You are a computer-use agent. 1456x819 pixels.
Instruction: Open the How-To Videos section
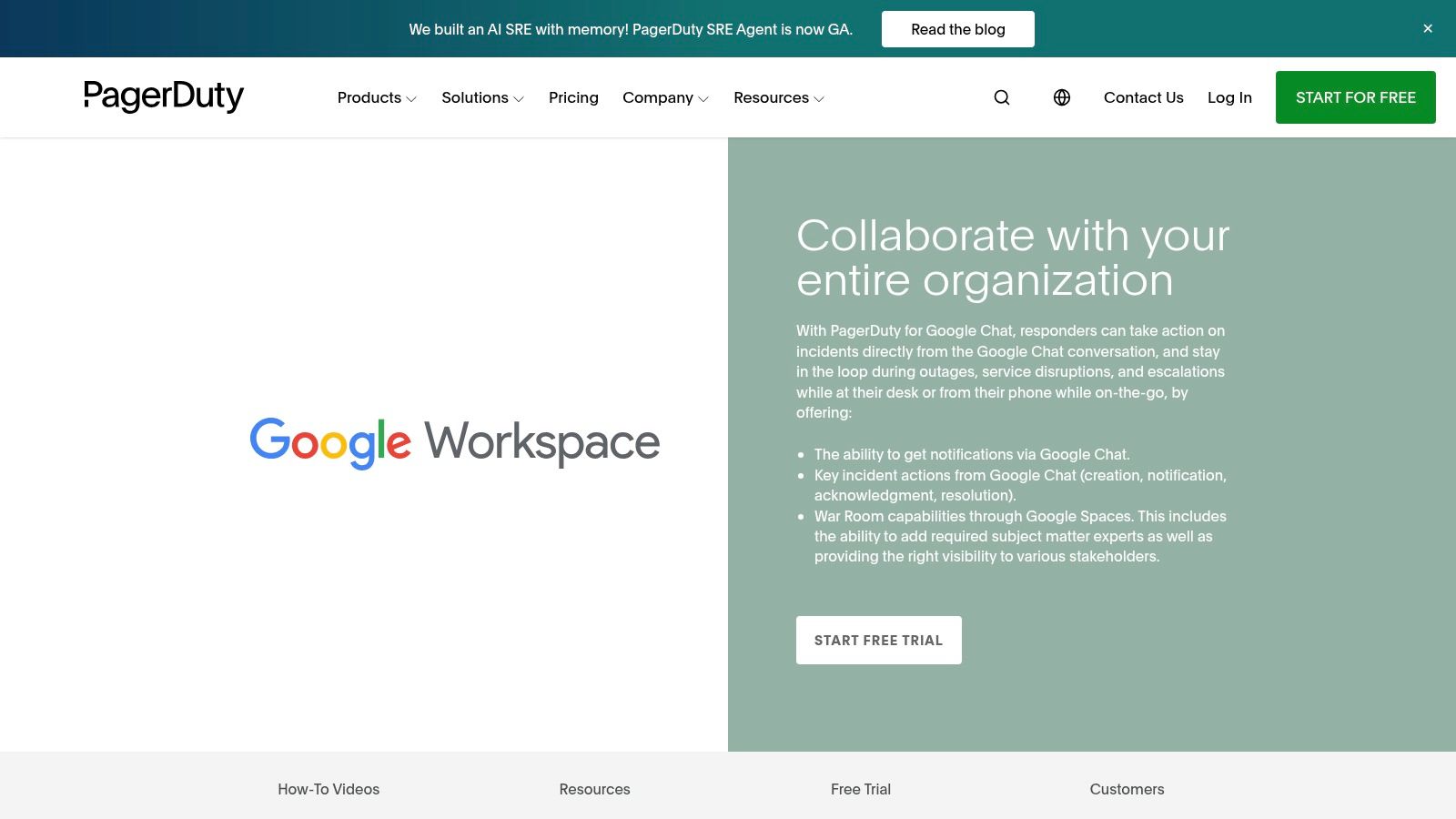[329, 789]
